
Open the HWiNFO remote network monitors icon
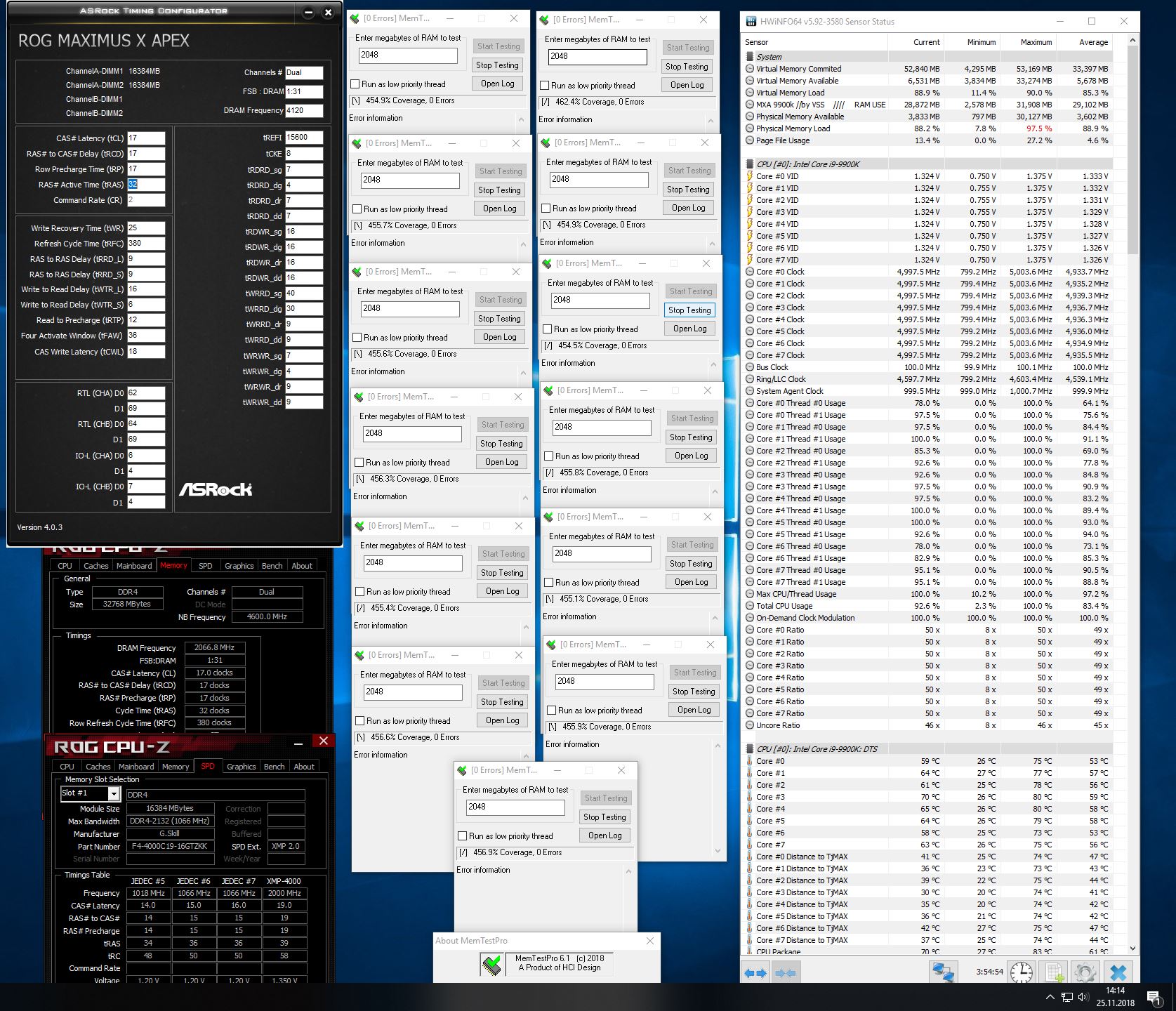pyautogui.click(x=943, y=972)
